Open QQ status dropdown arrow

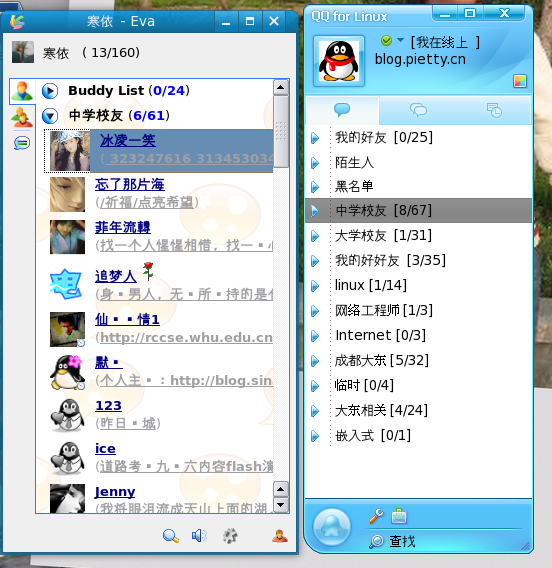(x=400, y=40)
